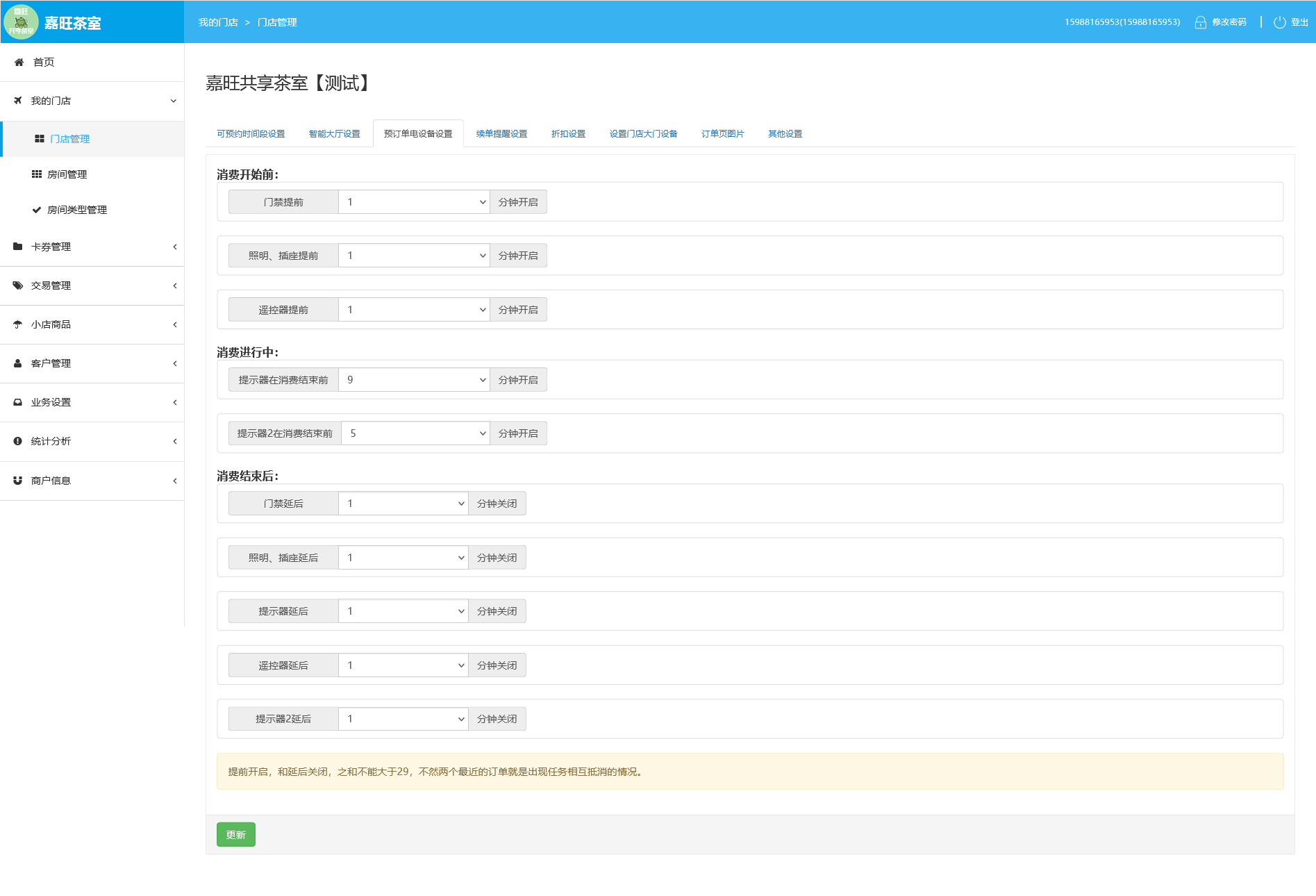1316x896 pixels.
Task: Open the 门禁提前 minutes dropdown
Action: pyautogui.click(x=414, y=202)
